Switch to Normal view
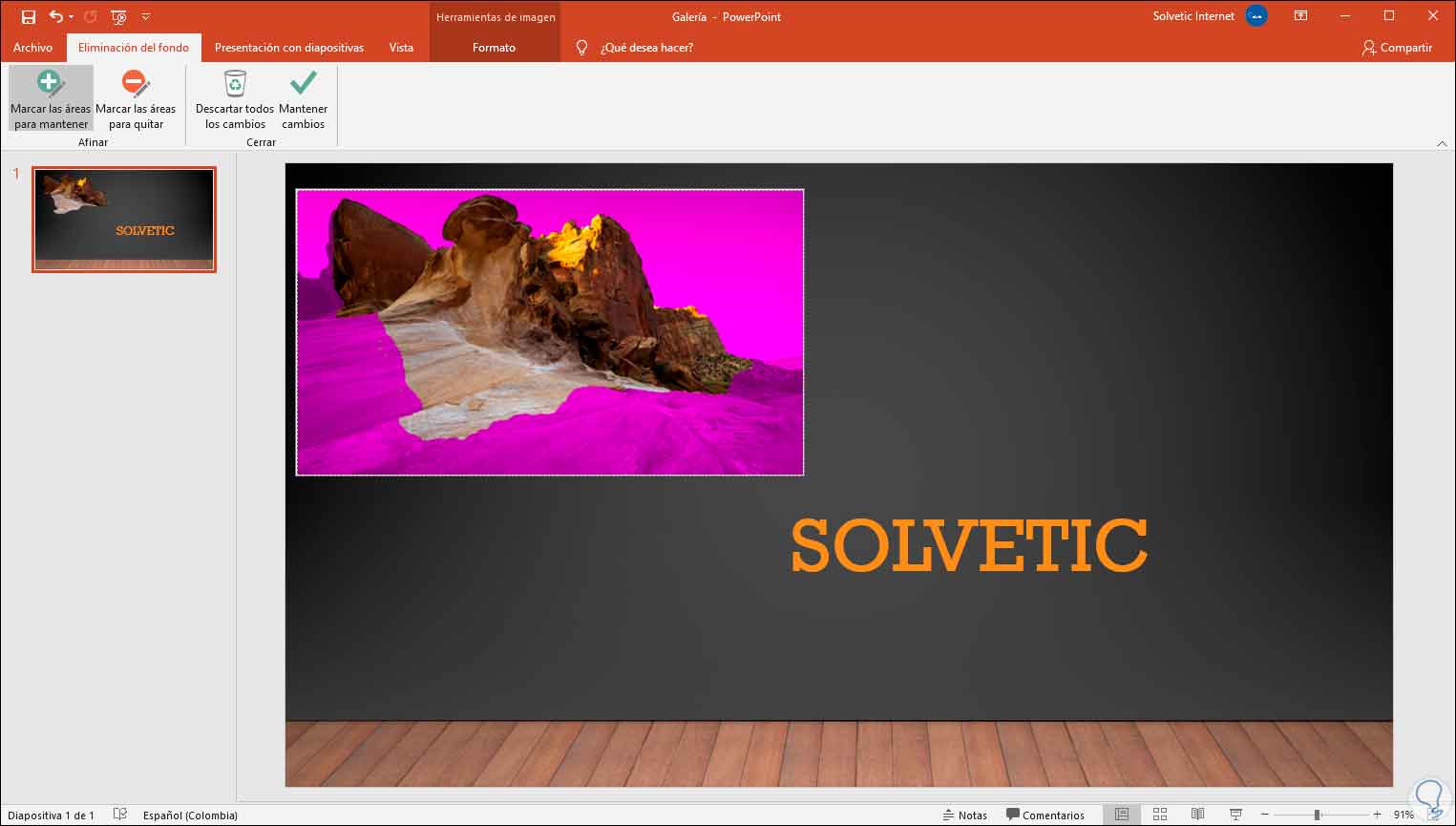The height and width of the screenshot is (826, 1456). click(1122, 815)
